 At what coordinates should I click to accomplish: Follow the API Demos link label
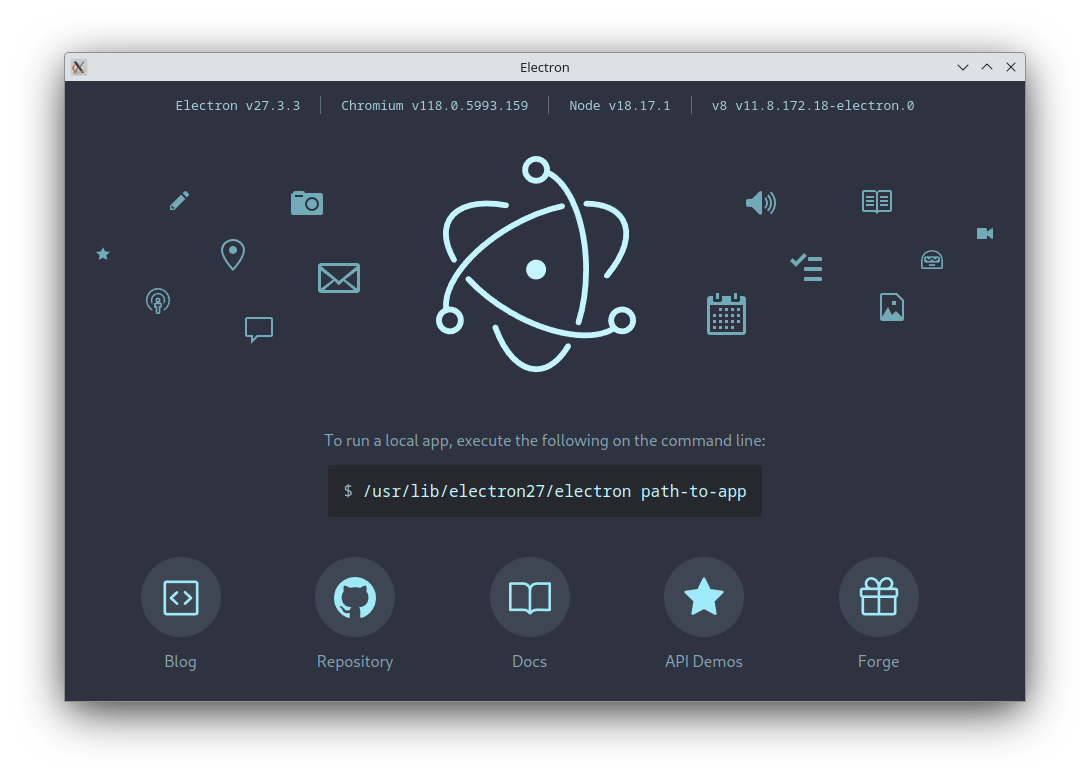704,661
